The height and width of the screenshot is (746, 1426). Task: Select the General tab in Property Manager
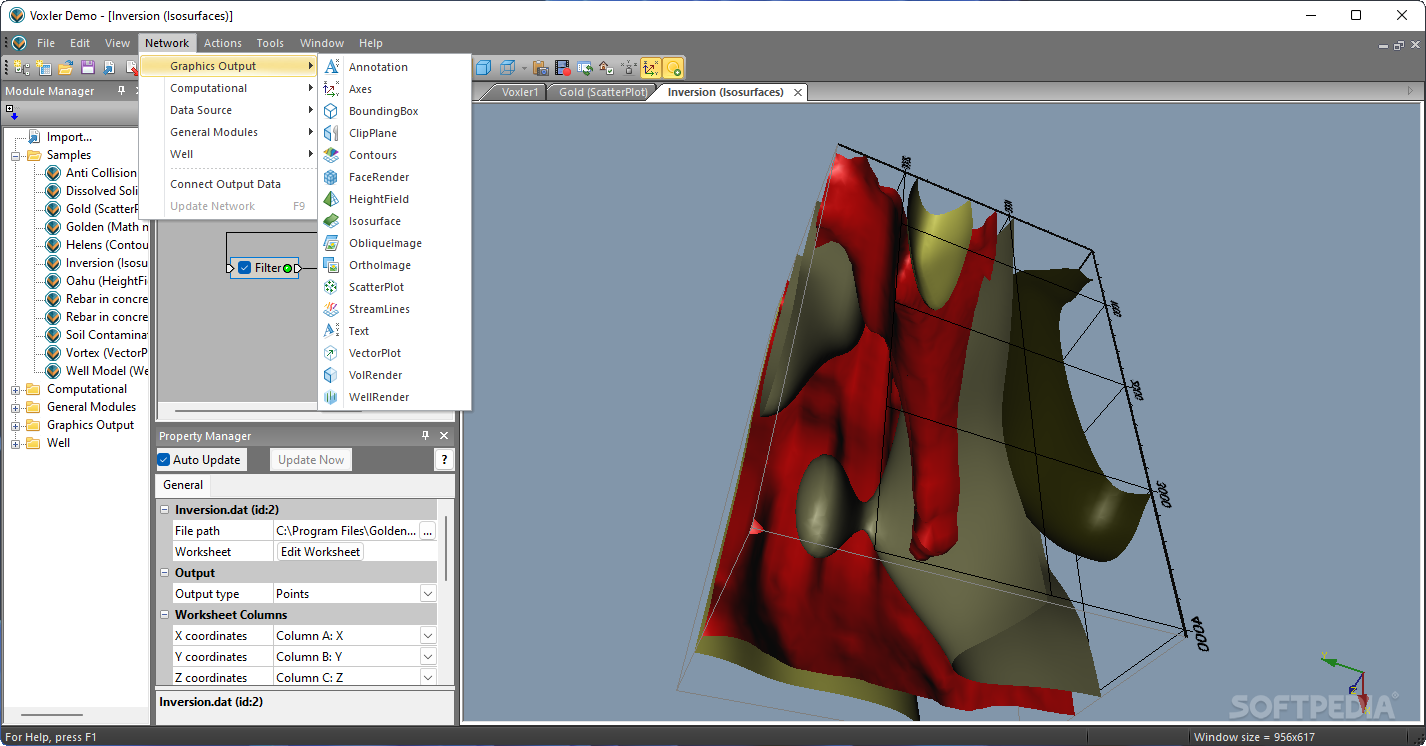[x=183, y=485]
